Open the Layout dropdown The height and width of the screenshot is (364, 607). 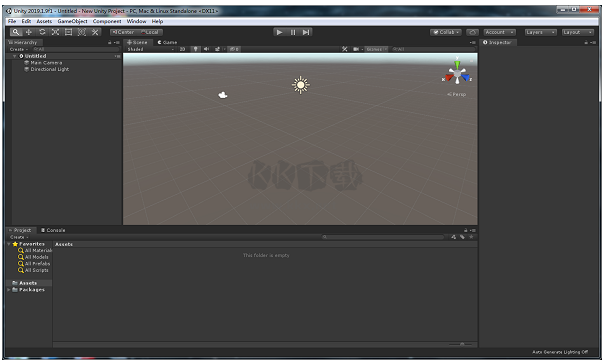578,32
